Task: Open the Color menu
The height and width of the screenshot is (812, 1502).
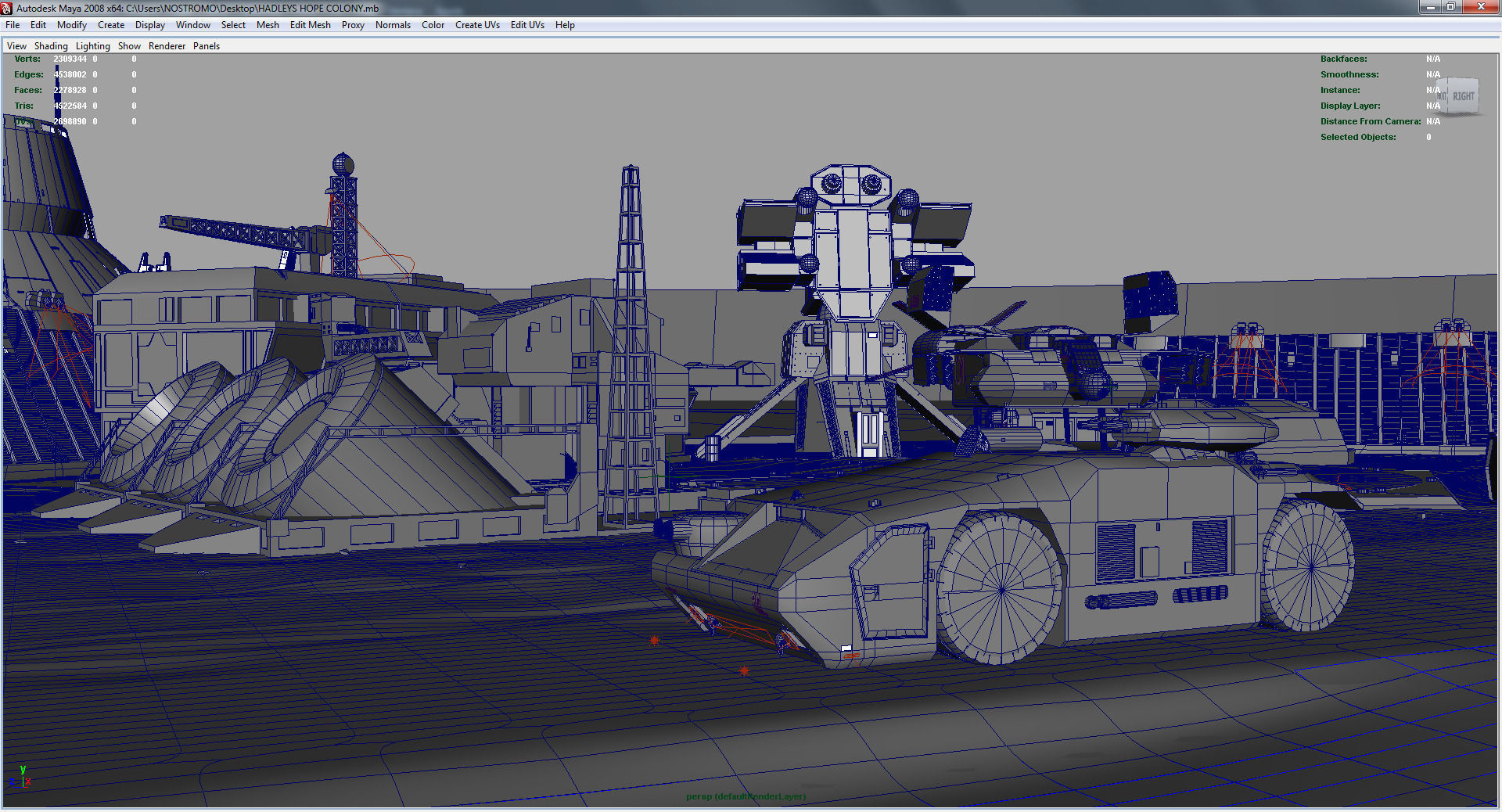Action: [x=433, y=25]
